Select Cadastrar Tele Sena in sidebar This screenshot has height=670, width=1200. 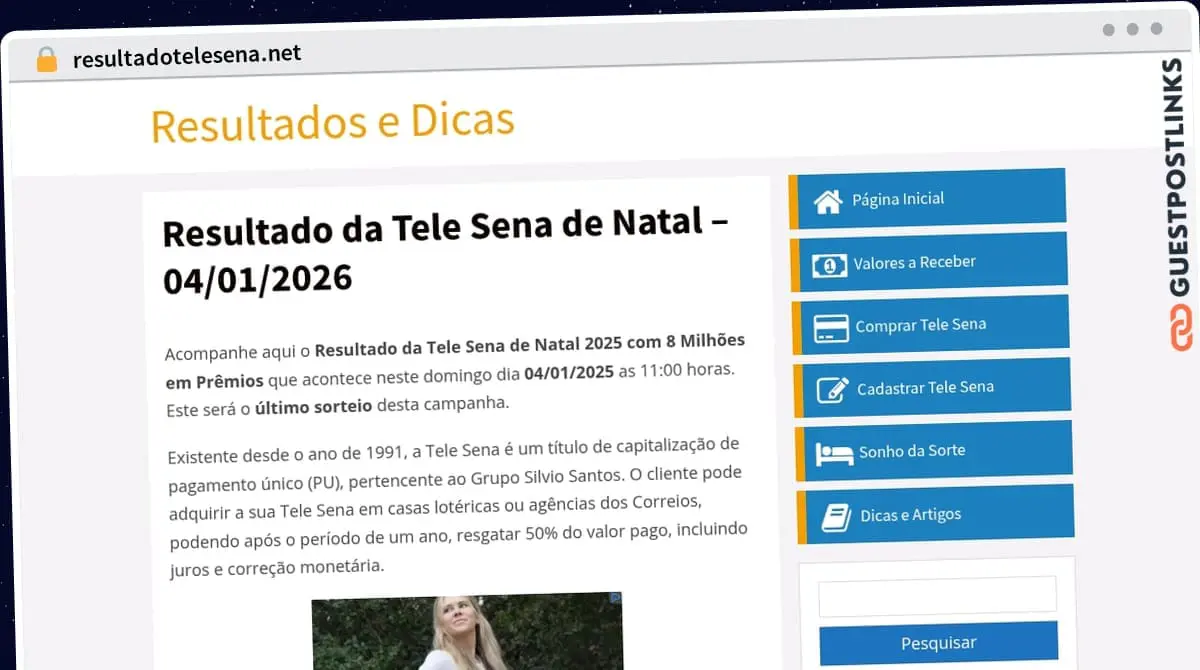tap(932, 387)
